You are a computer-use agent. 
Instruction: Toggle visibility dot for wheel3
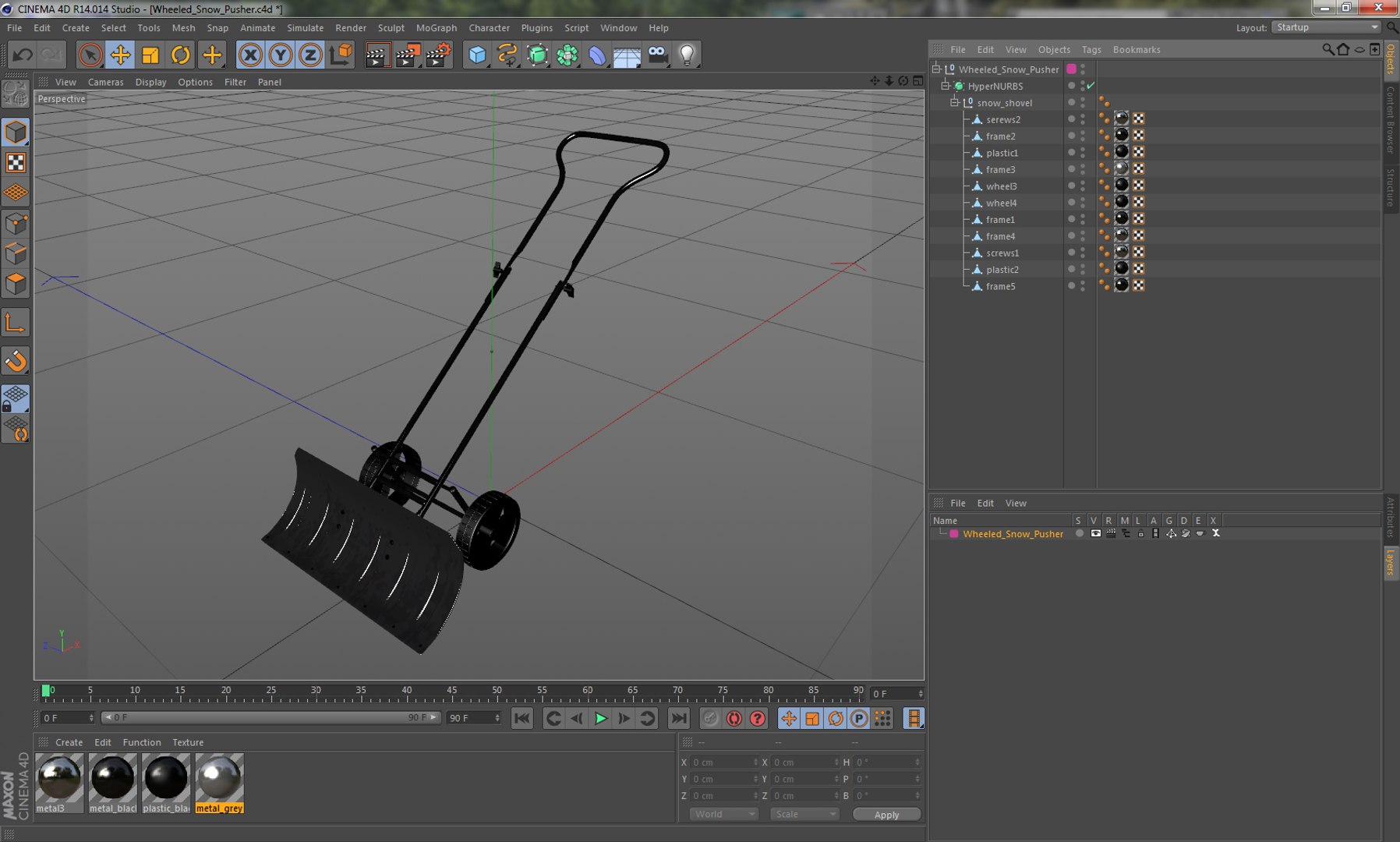pos(1071,186)
